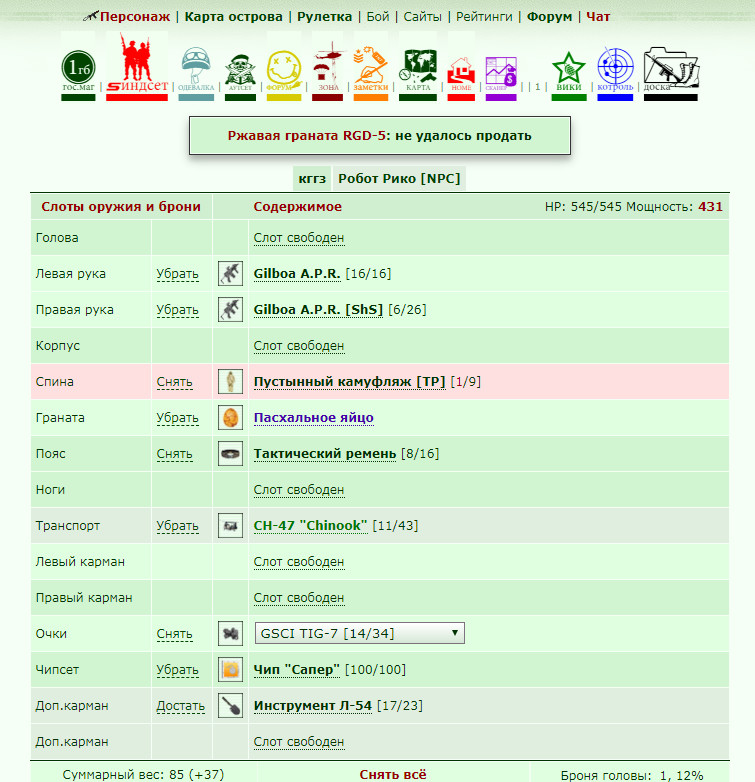Open the Синдсет red soldiers icon
This screenshot has width=755, height=782.
[137, 65]
